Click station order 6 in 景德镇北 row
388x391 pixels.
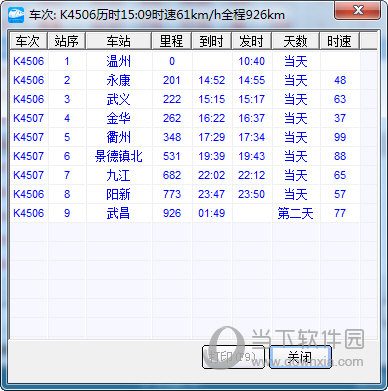coord(67,156)
